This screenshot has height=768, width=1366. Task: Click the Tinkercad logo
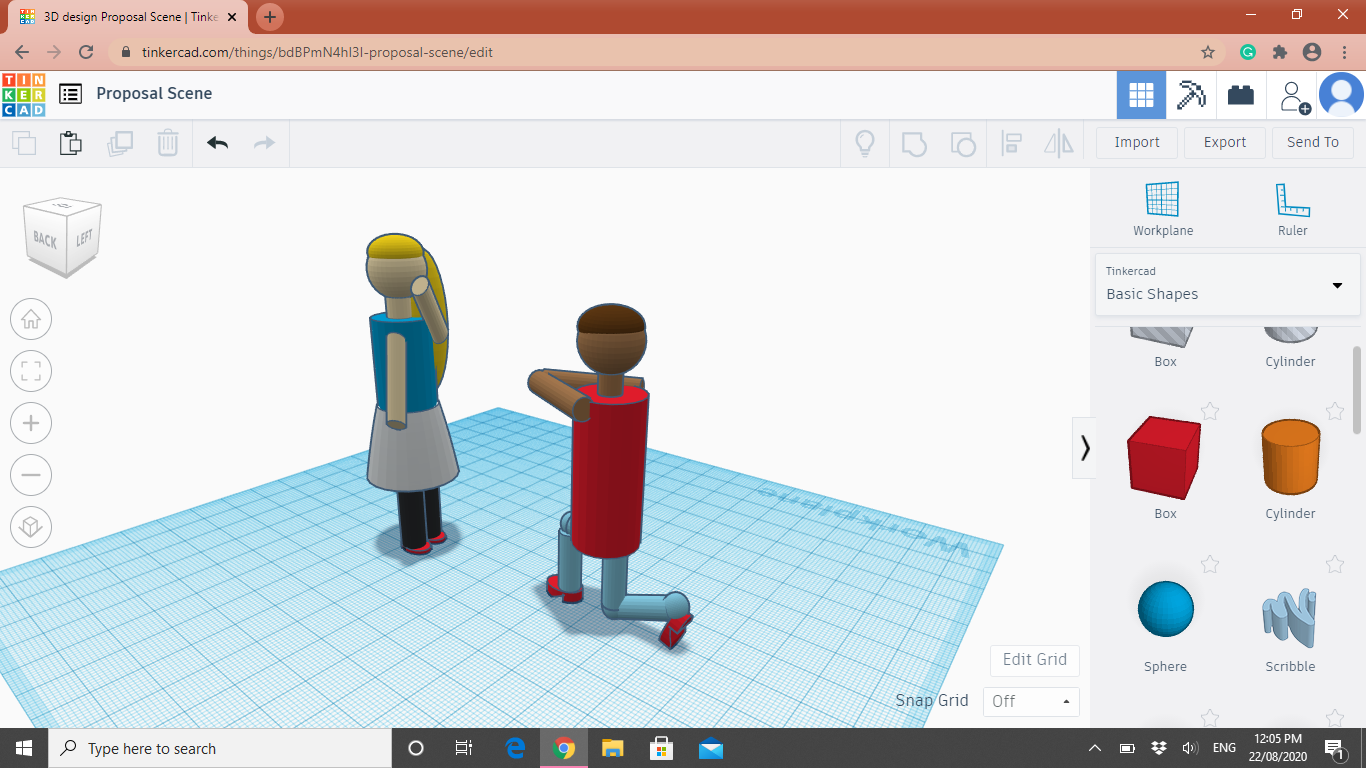coord(23,94)
